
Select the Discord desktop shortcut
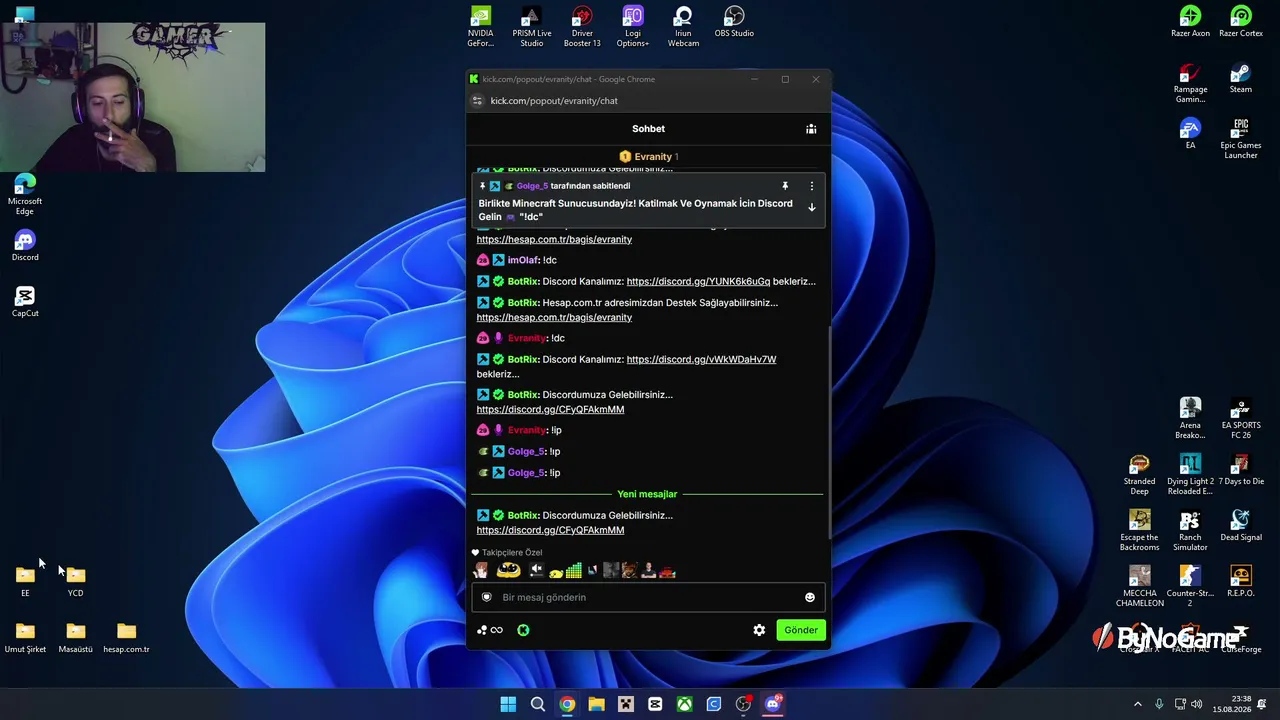pos(25,246)
